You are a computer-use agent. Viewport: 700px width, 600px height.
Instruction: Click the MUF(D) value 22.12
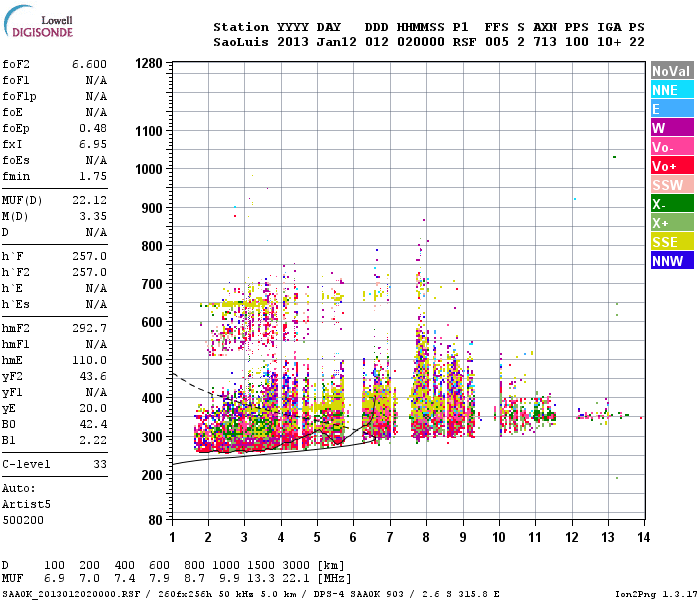pos(89,200)
